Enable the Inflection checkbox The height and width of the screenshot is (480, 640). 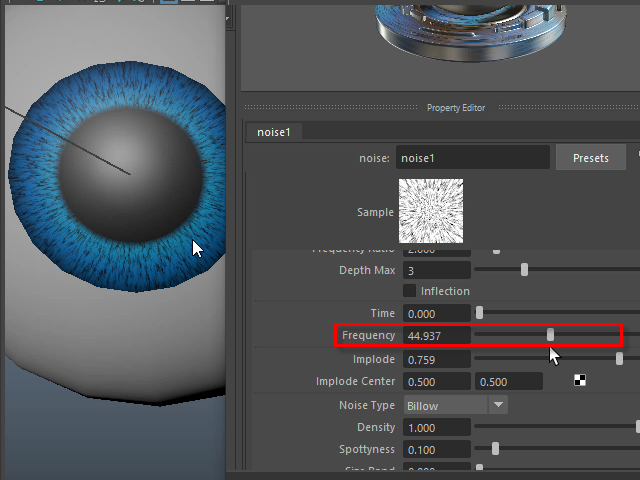click(410, 291)
